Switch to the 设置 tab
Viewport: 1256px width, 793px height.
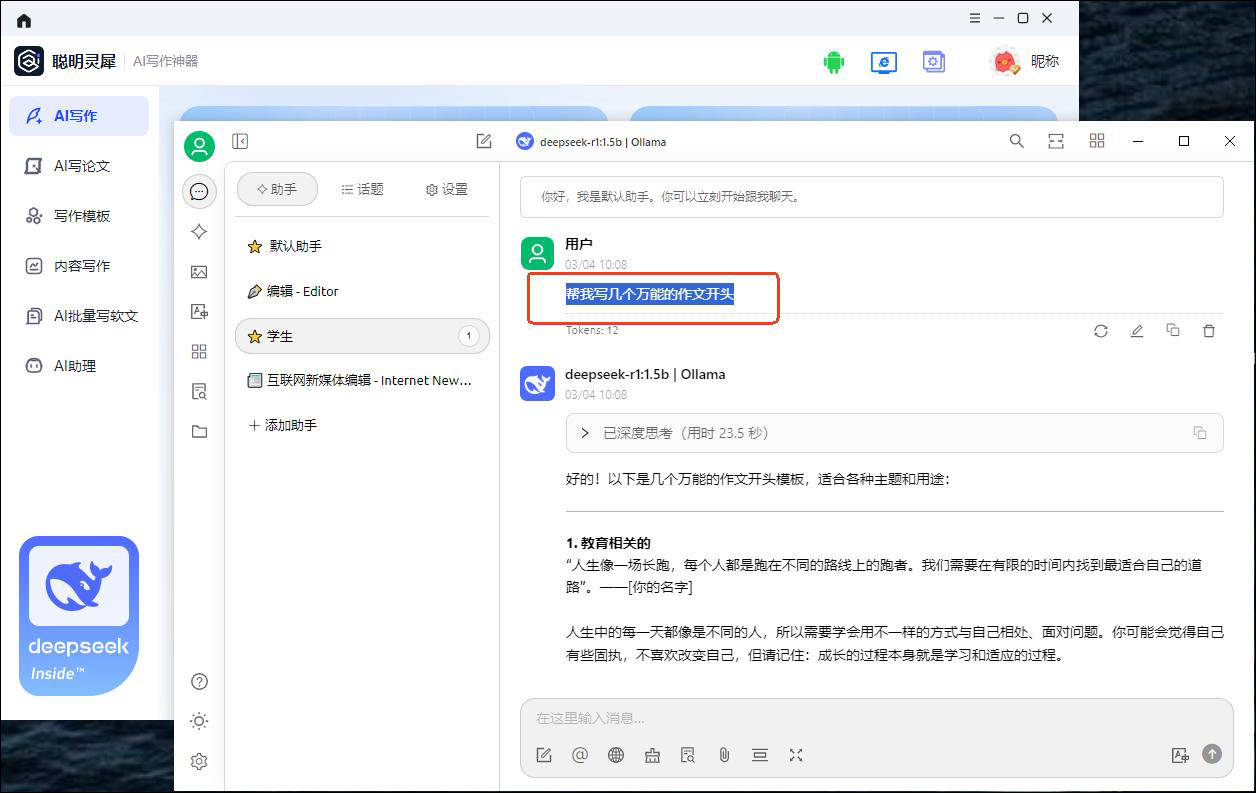[x=447, y=189]
